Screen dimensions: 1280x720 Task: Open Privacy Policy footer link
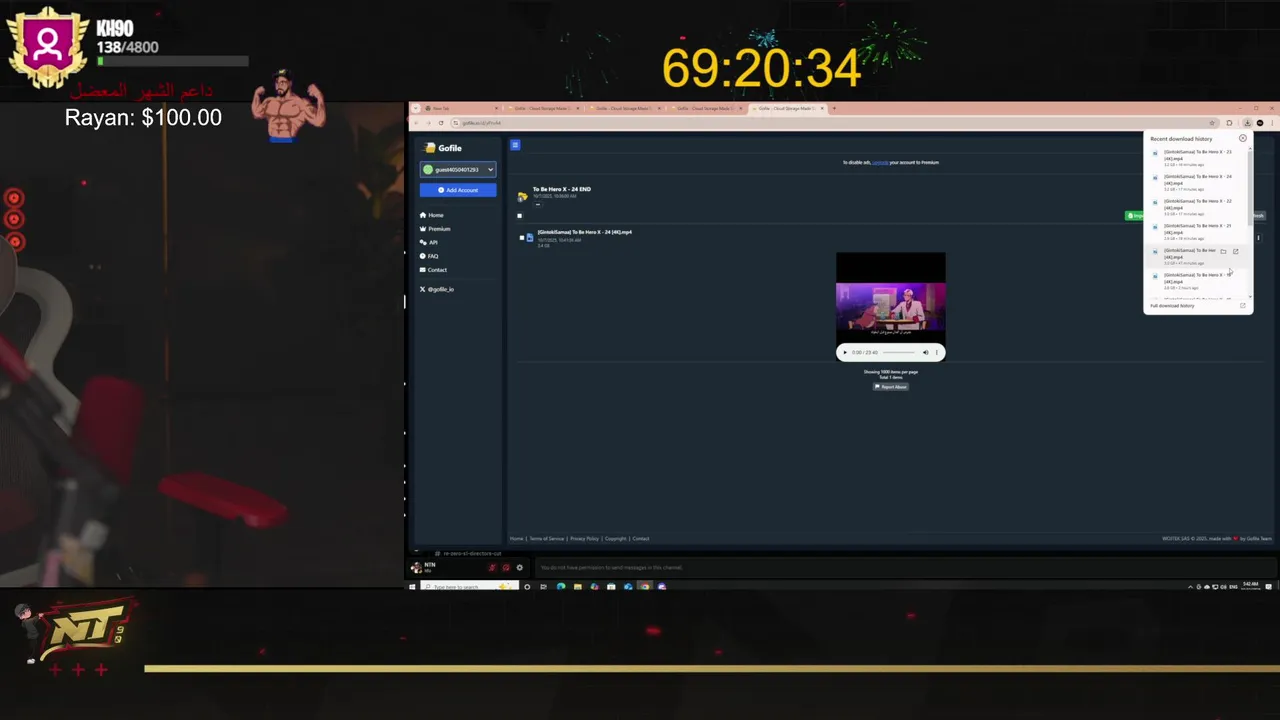coord(584,539)
